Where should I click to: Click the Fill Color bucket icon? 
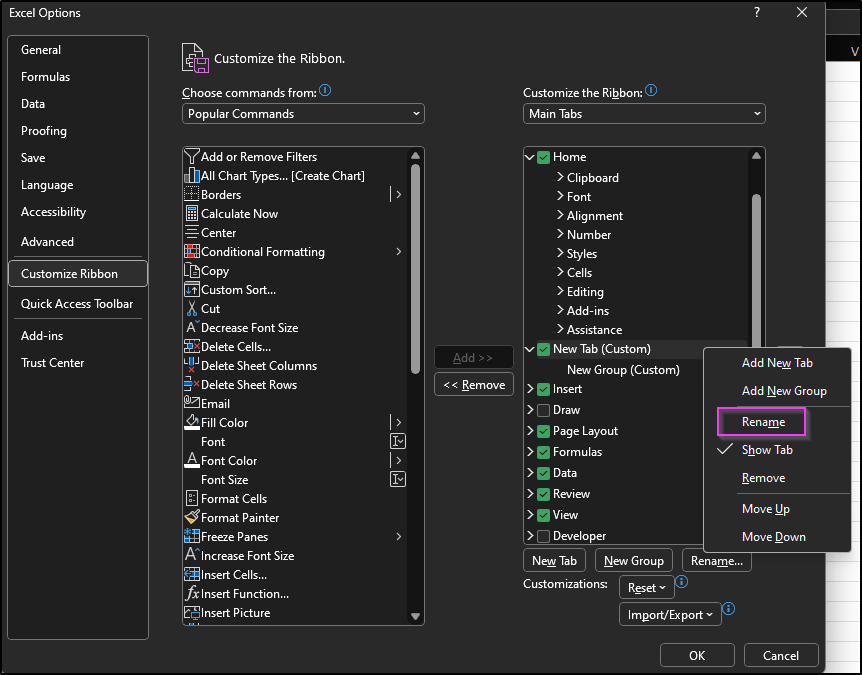tap(192, 422)
